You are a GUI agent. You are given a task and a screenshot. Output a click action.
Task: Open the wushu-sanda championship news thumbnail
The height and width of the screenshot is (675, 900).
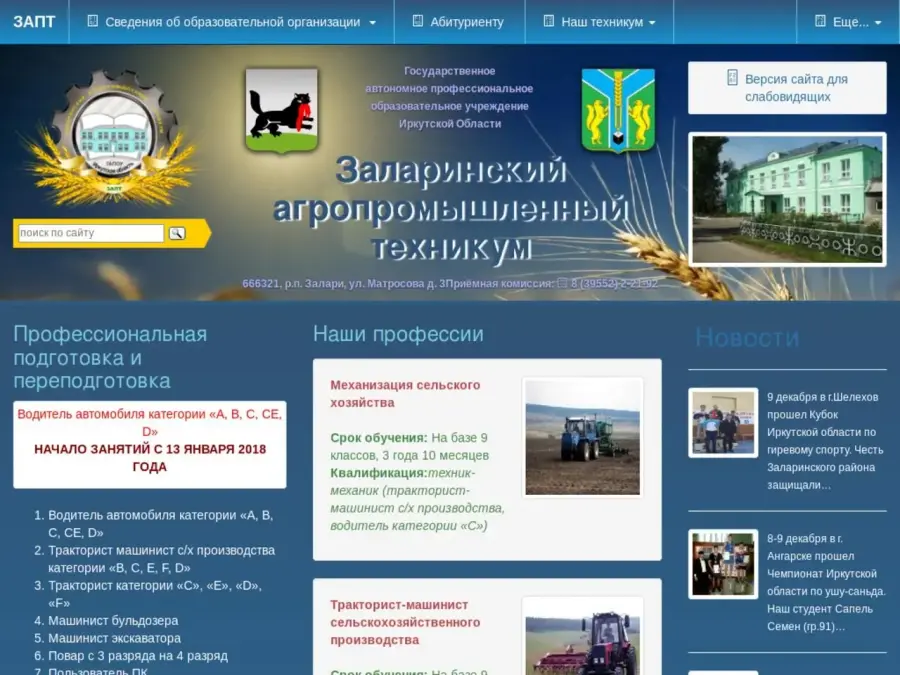(723, 564)
